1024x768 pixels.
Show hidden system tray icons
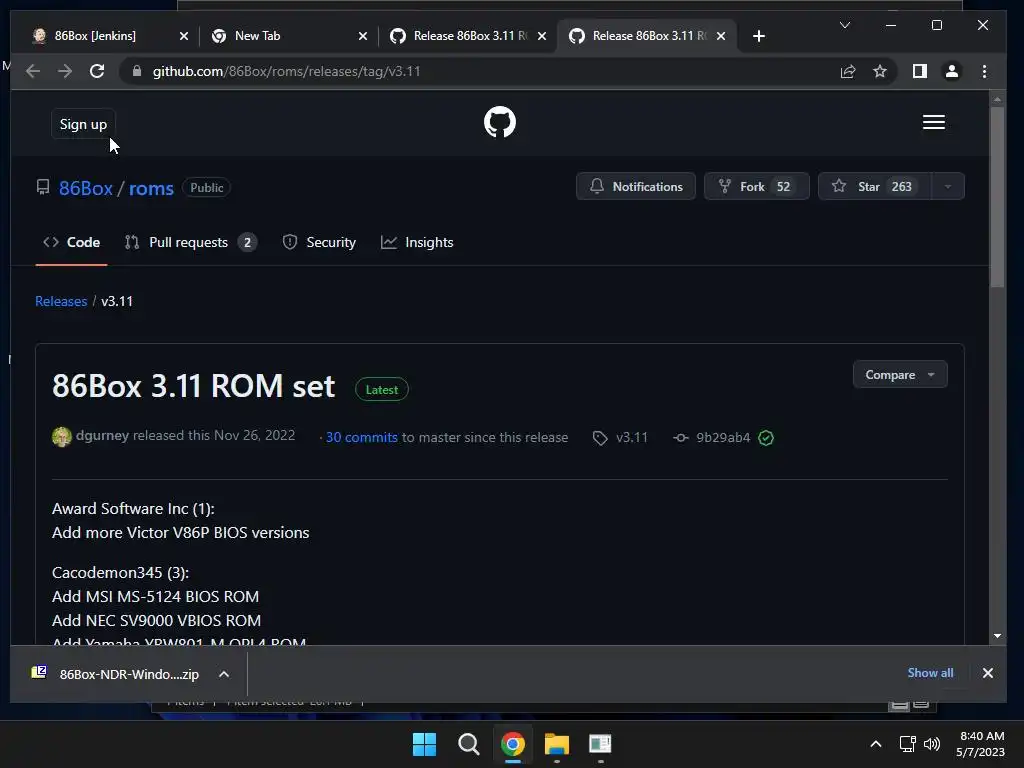tap(876, 744)
